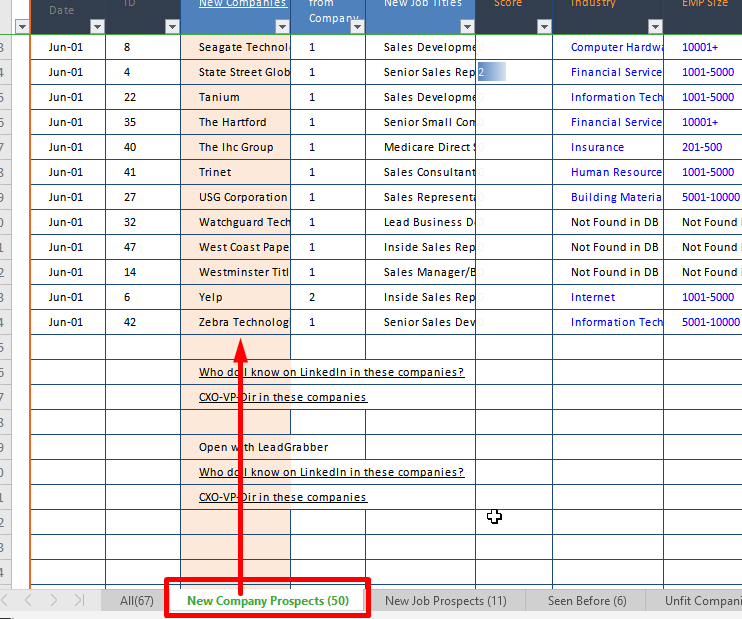Image resolution: width=742 pixels, height=619 pixels.
Task: Open the Date column filter dropdown
Action: coord(97,27)
